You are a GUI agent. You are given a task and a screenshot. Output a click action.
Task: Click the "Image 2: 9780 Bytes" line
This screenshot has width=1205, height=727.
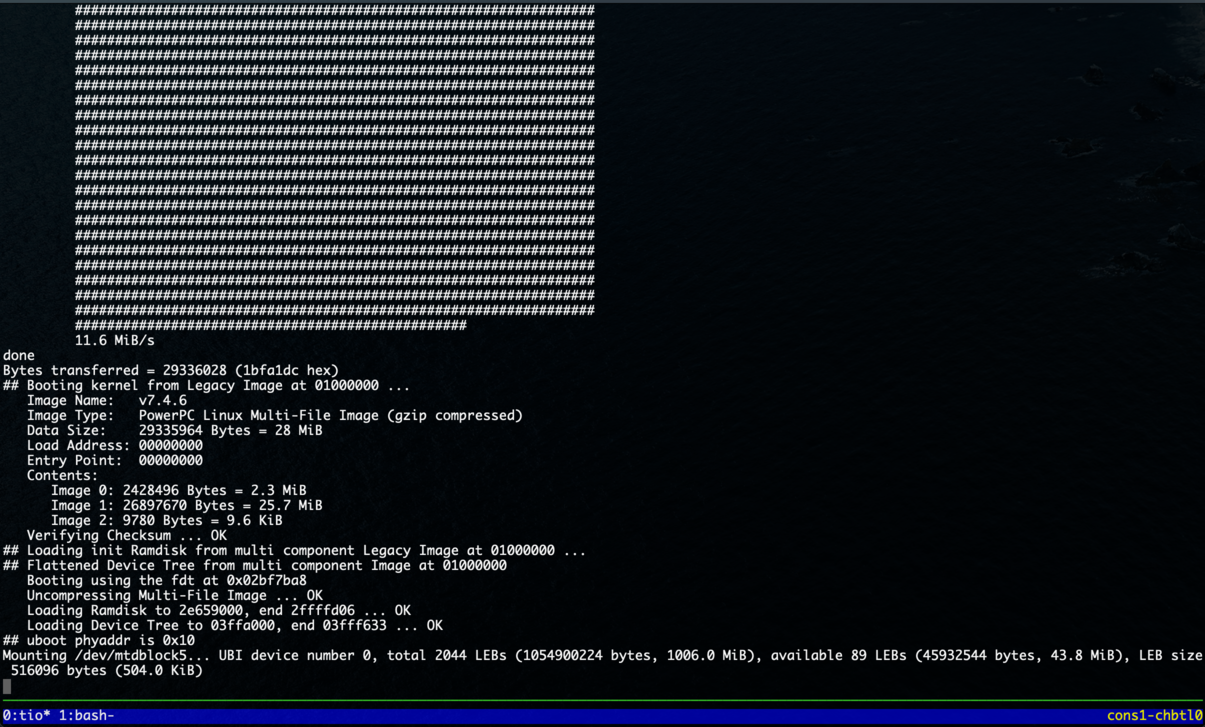click(x=166, y=520)
